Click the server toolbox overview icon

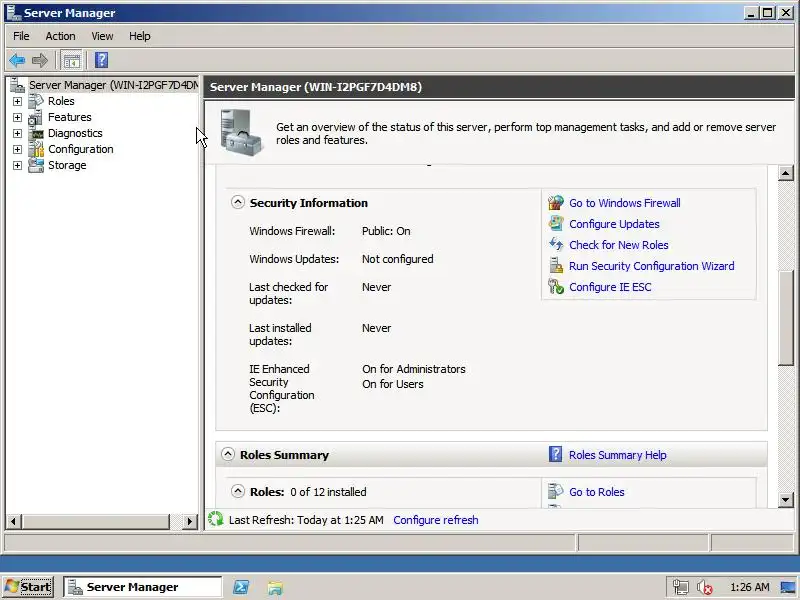(240, 132)
